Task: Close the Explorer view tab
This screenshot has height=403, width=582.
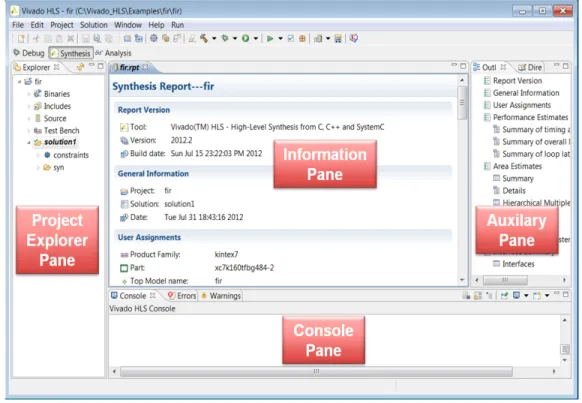Action: (x=56, y=67)
